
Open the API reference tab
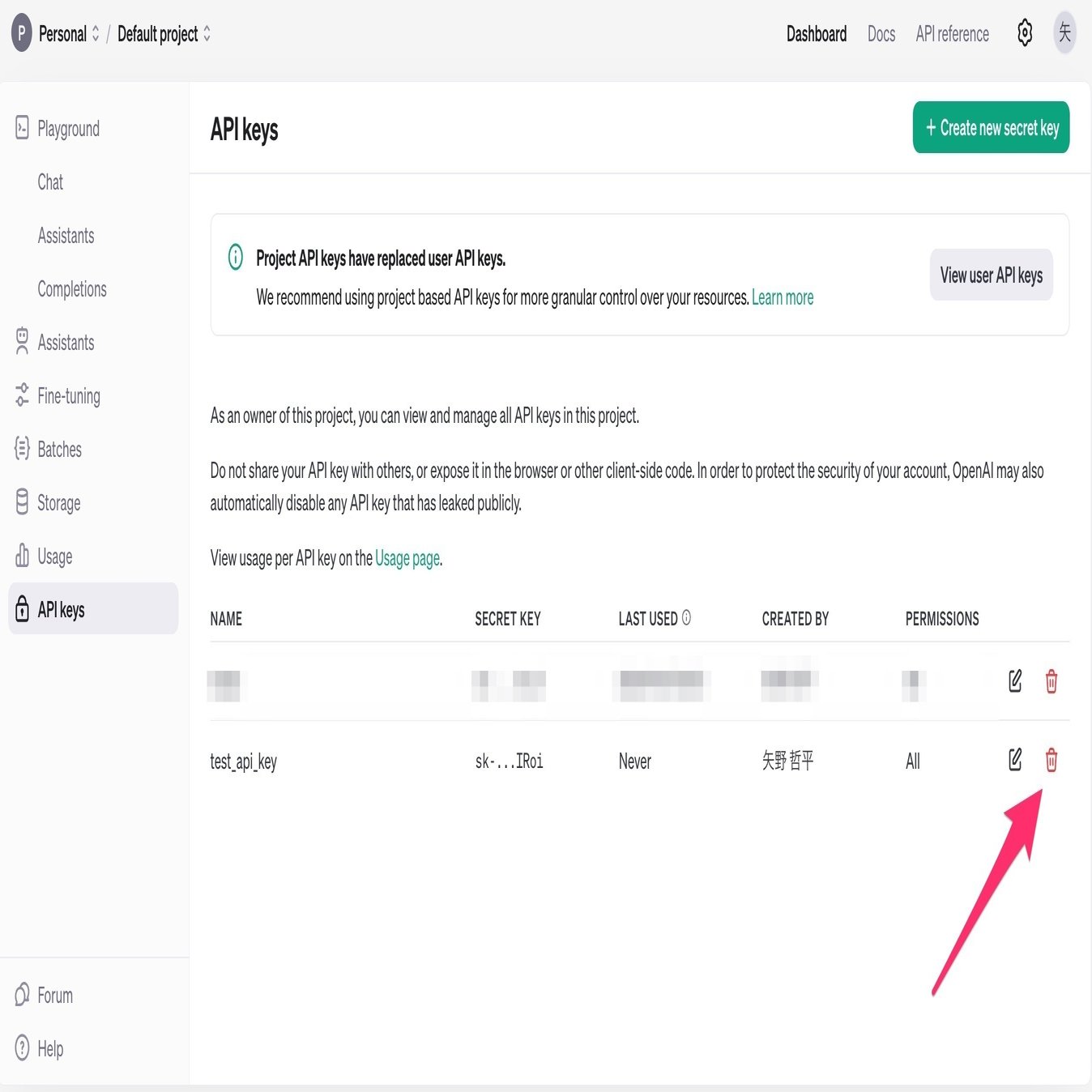click(952, 34)
